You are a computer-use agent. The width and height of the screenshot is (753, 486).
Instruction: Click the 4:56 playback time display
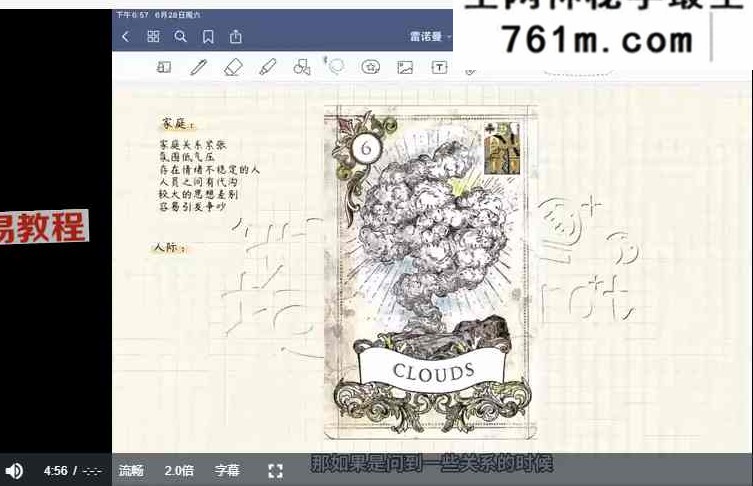coord(56,471)
